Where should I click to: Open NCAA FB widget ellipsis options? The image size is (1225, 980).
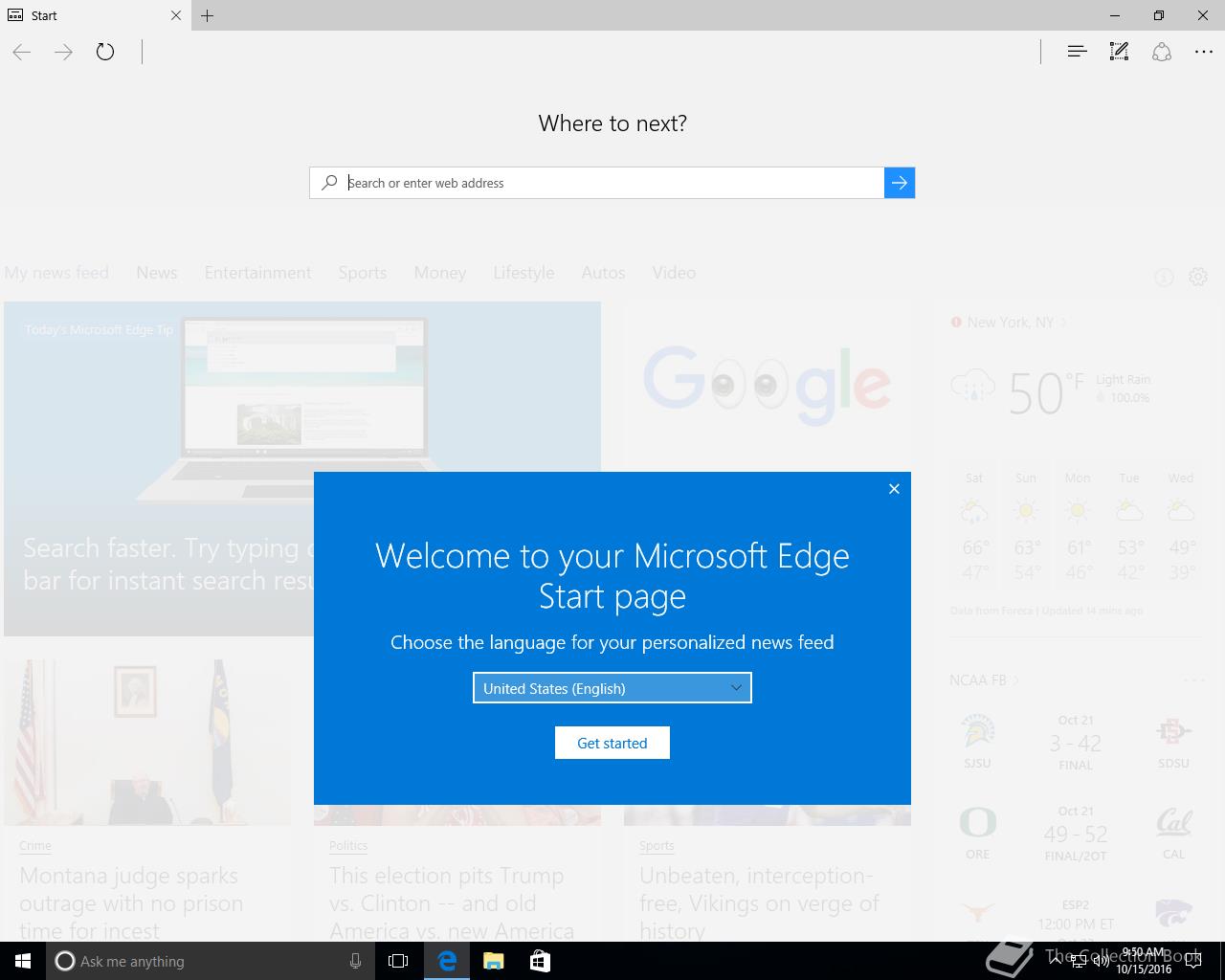(x=1193, y=680)
